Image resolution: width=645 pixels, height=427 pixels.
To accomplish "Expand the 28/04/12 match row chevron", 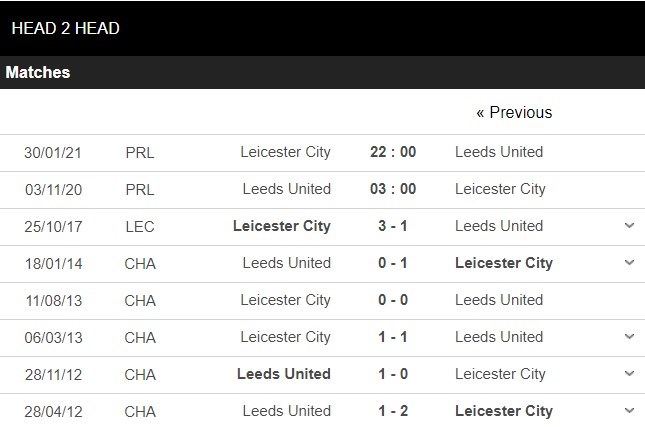I will click(x=629, y=411).
